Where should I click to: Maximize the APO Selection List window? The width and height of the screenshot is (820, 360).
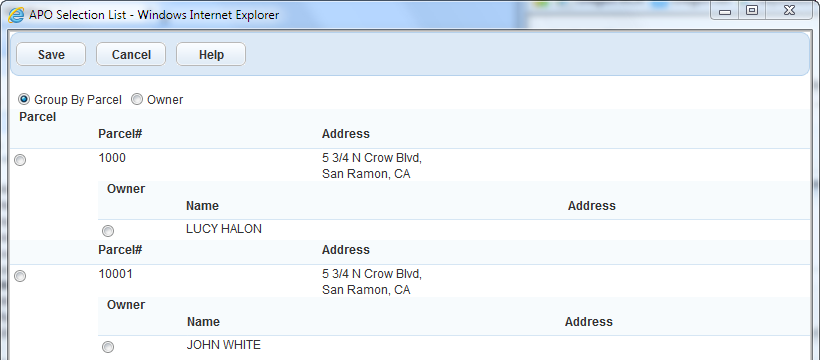[752, 10]
